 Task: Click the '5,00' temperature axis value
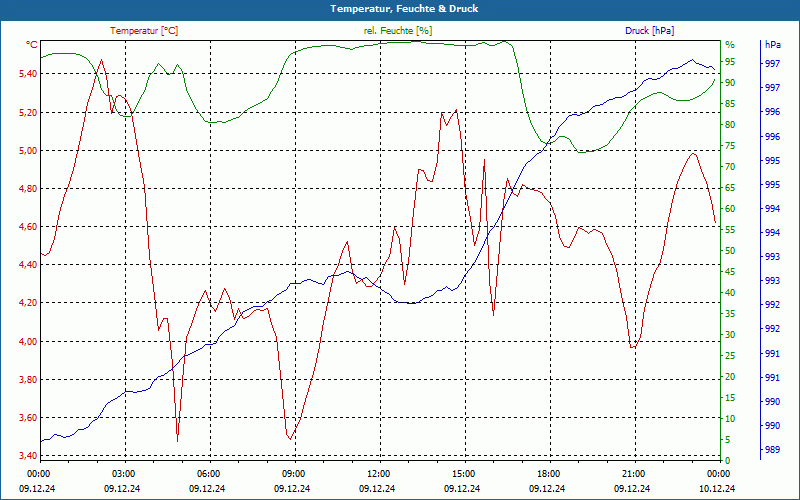click(x=28, y=151)
